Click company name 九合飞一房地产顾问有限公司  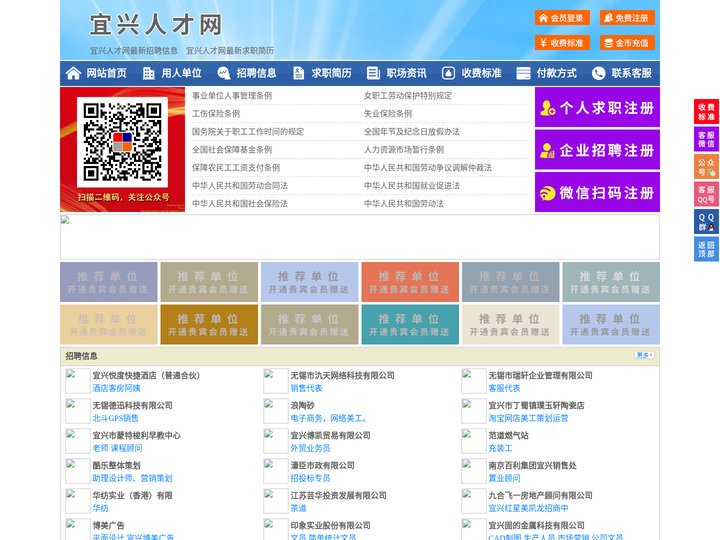coord(540,495)
